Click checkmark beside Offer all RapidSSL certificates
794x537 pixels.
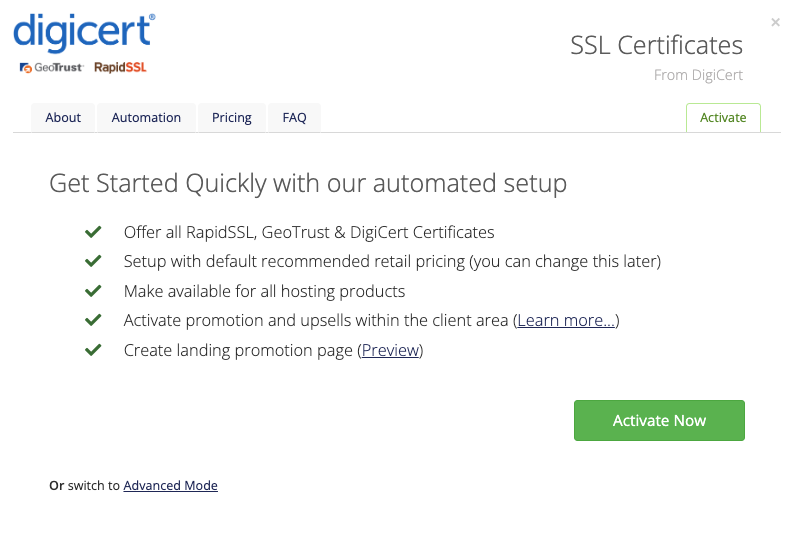point(93,232)
